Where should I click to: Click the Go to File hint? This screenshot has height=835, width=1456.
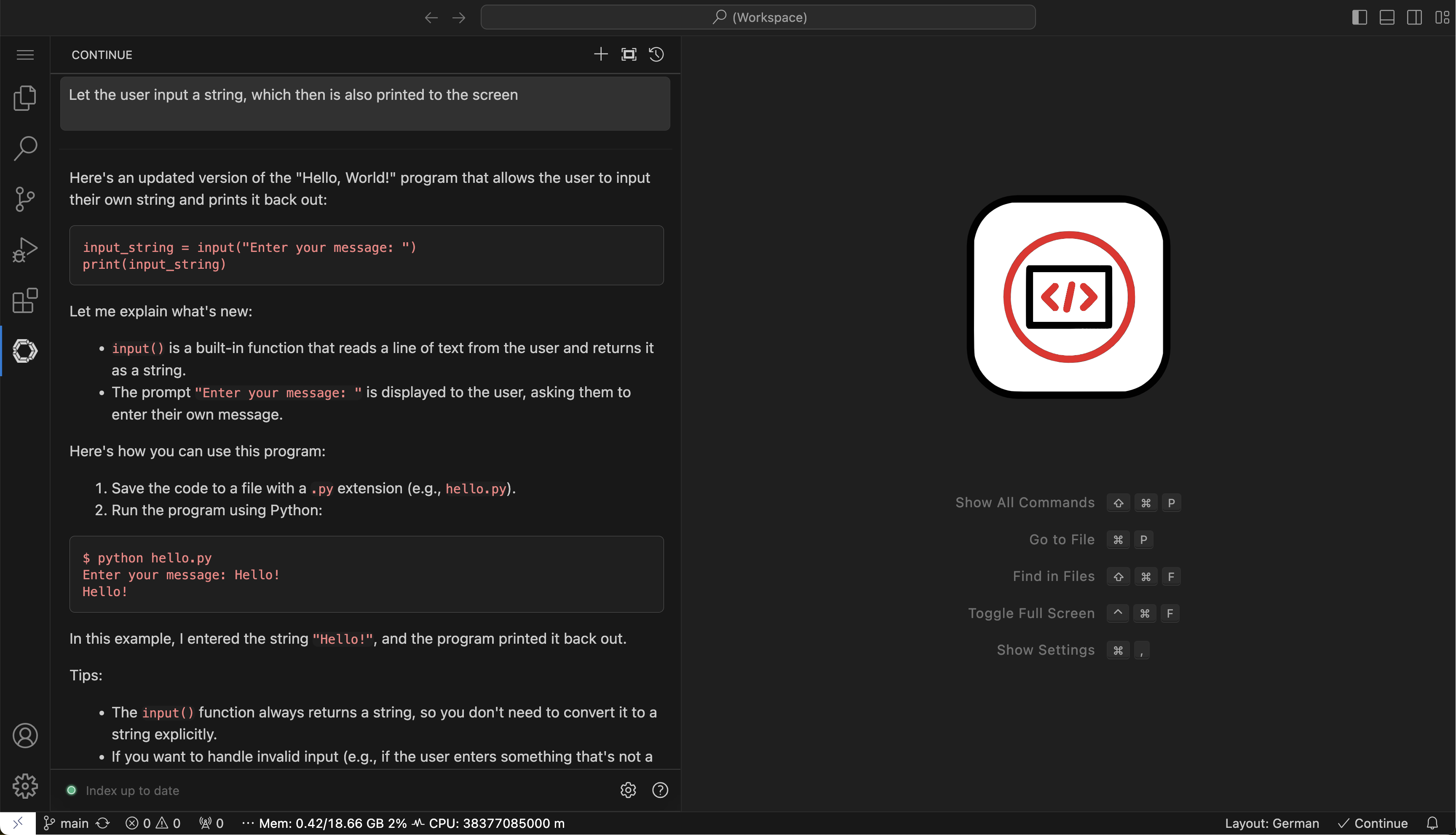point(1062,540)
